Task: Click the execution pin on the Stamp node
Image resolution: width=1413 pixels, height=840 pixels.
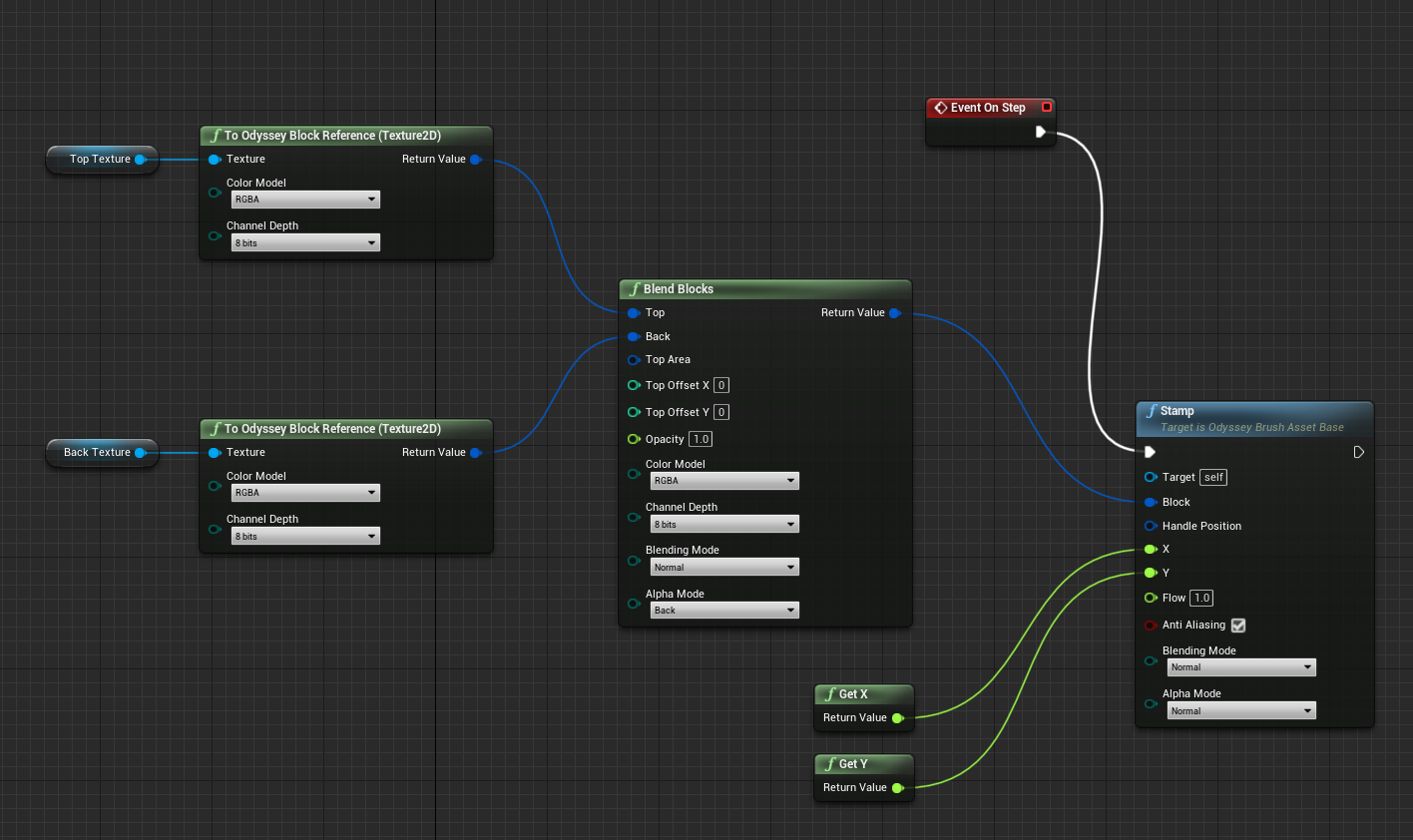Action: 1150,452
